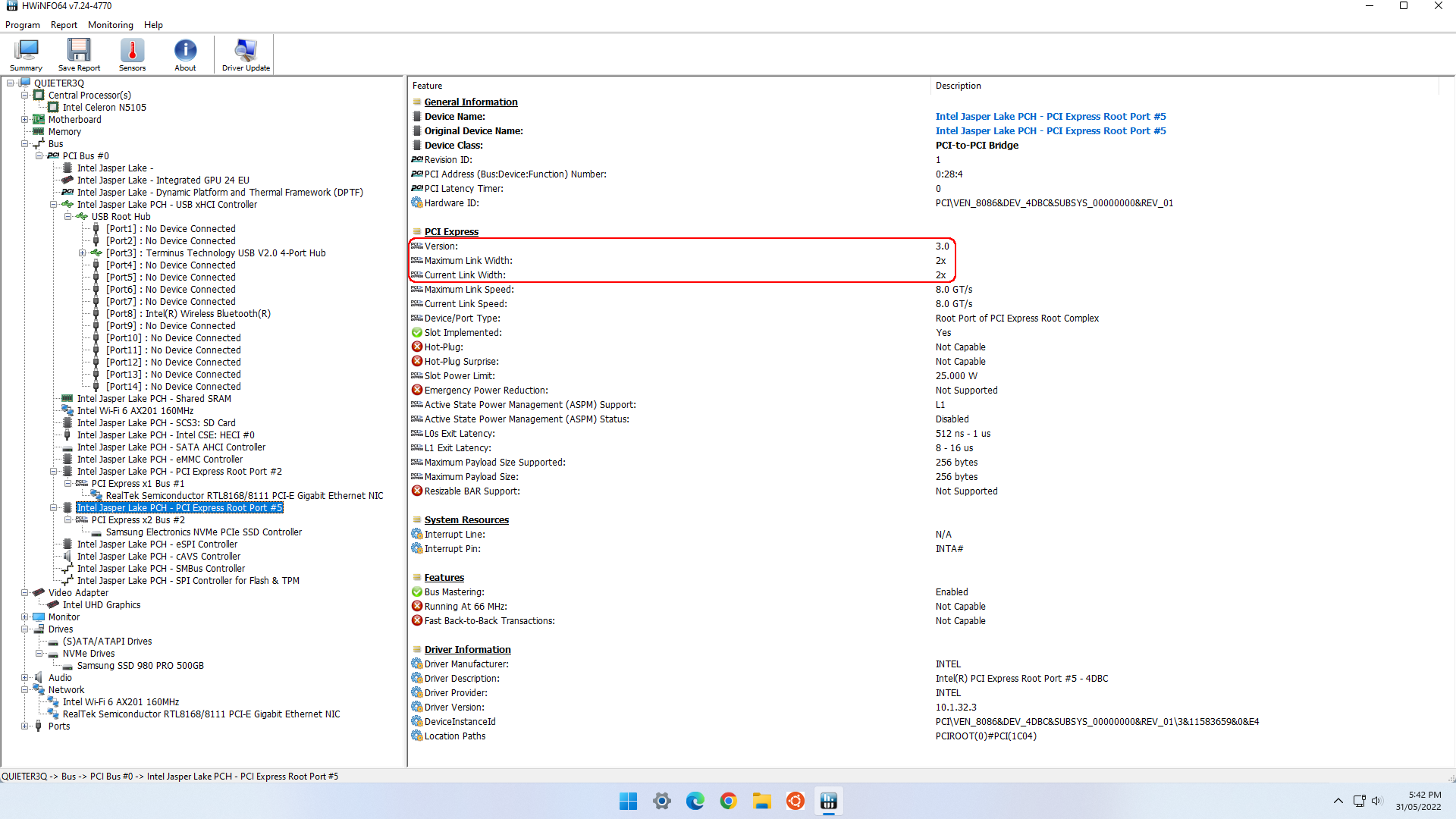The height and width of the screenshot is (819, 1456).
Task: Select Intel Celeron N5105 processor
Action: [x=104, y=108]
